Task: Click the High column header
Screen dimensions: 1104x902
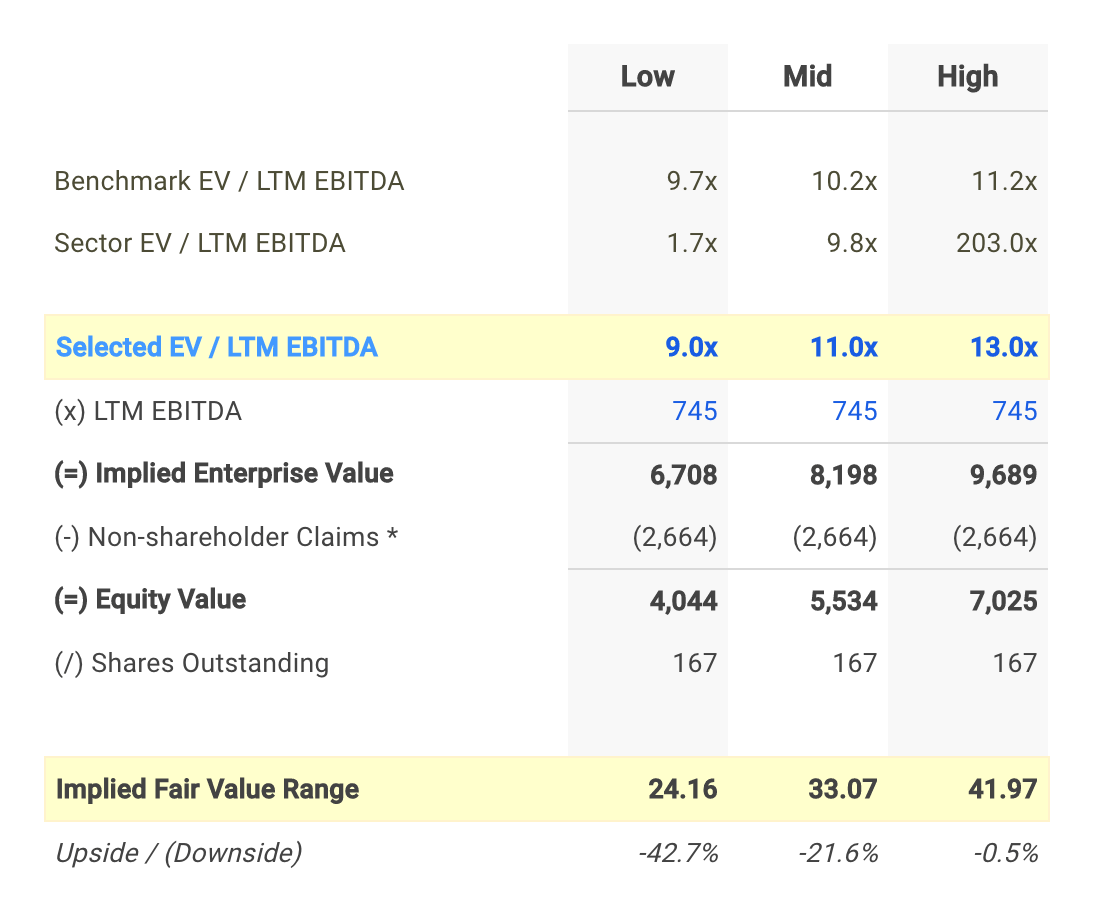Action: pos(967,77)
